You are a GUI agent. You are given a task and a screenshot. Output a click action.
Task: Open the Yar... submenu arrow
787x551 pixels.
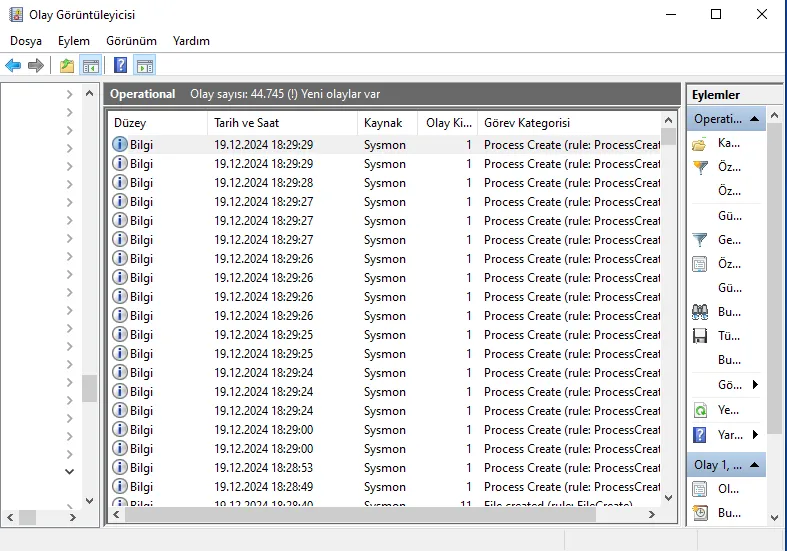click(x=755, y=435)
